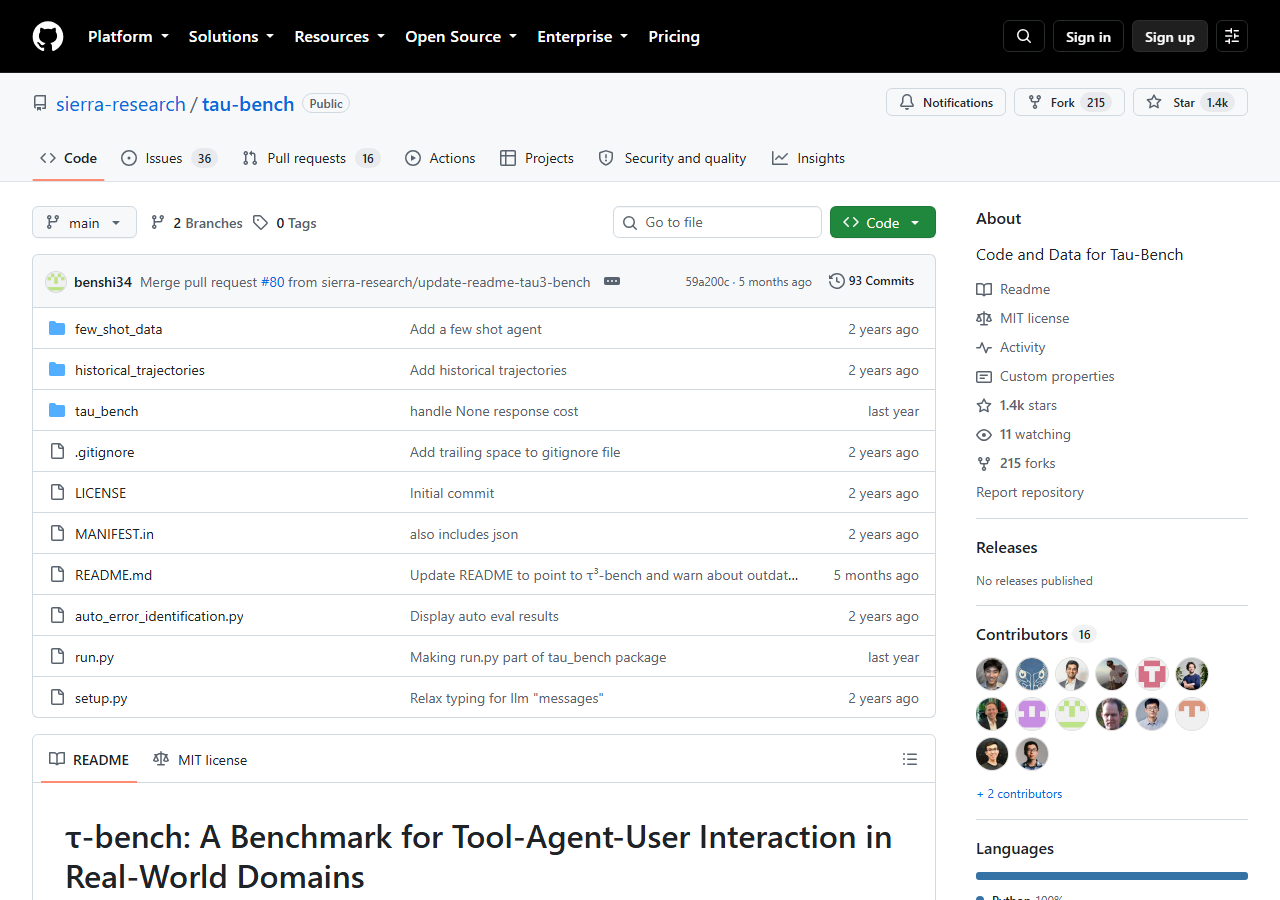This screenshot has height=900, width=1280.
Task: Open the MANIFEST.in file
Action: (x=114, y=534)
